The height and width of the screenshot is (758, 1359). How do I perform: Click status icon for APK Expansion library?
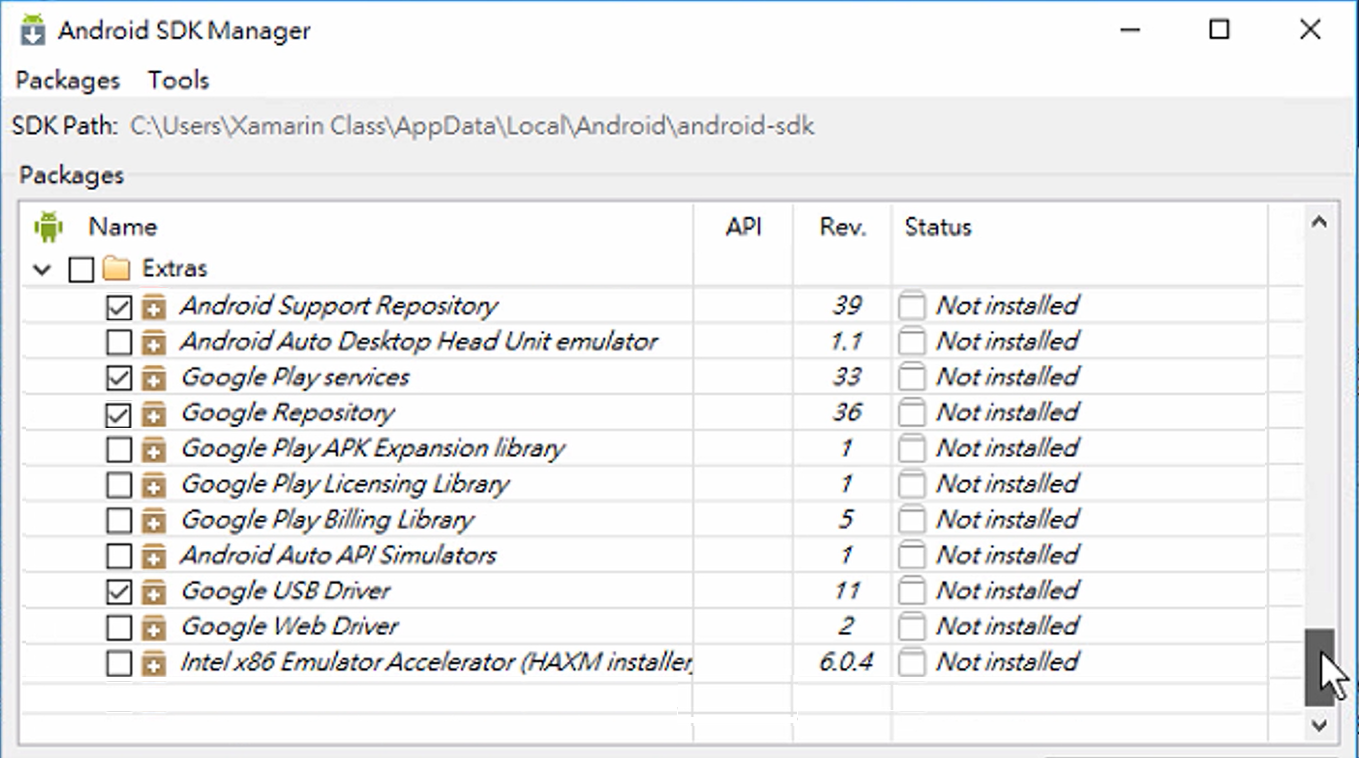point(911,449)
